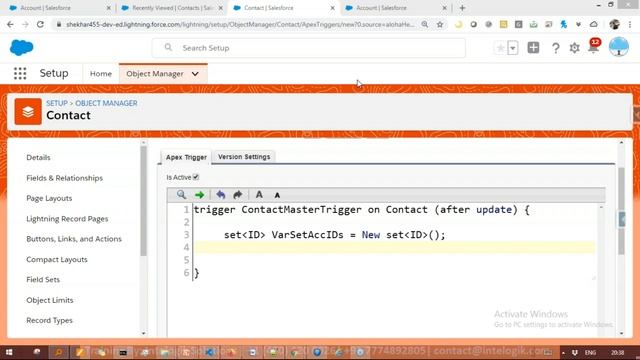Open Lightning Record Pages

[x=67, y=219]
